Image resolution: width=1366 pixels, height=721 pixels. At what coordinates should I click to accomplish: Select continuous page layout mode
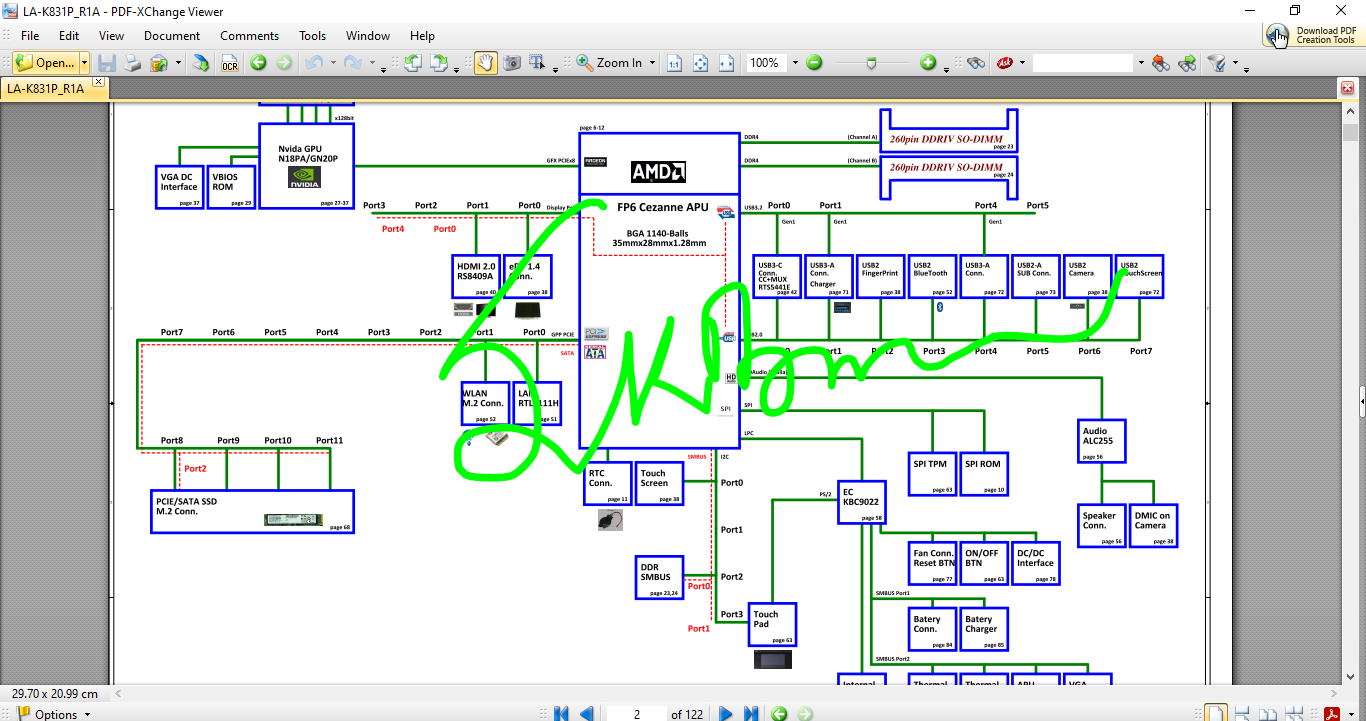click(1242, 713)
